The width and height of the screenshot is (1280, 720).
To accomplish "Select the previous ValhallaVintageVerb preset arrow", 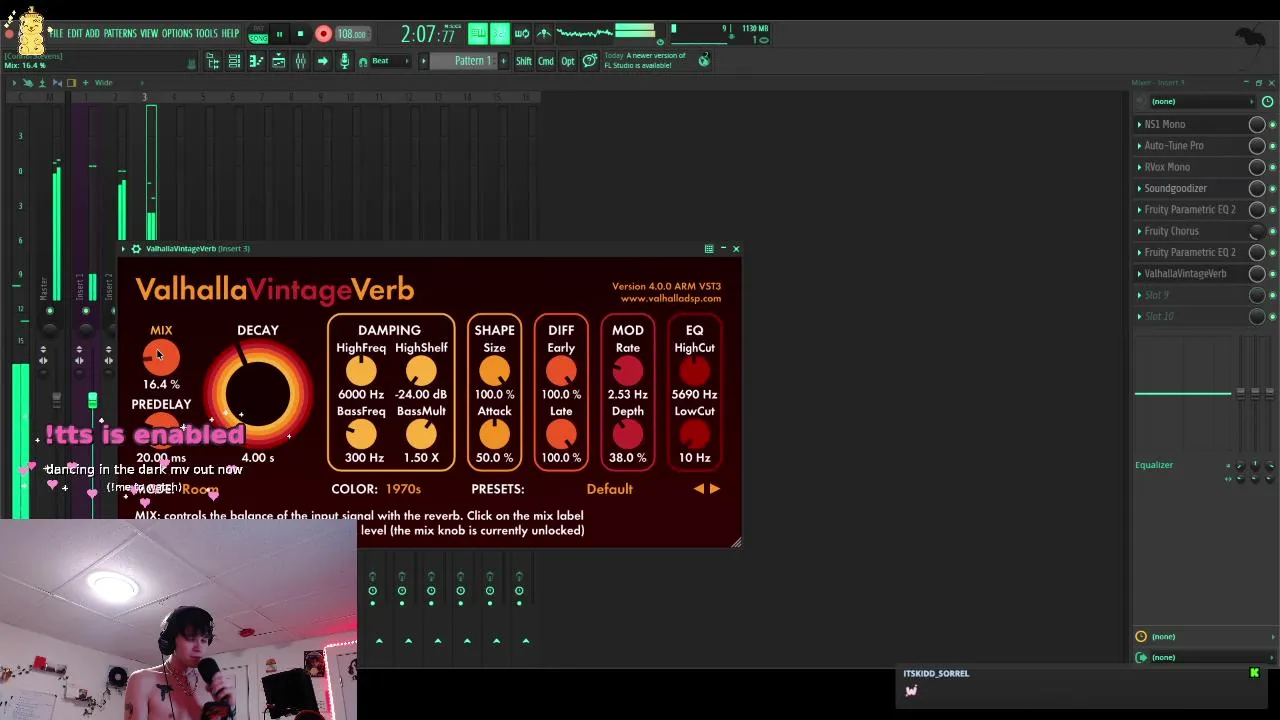I will [699, 489].
